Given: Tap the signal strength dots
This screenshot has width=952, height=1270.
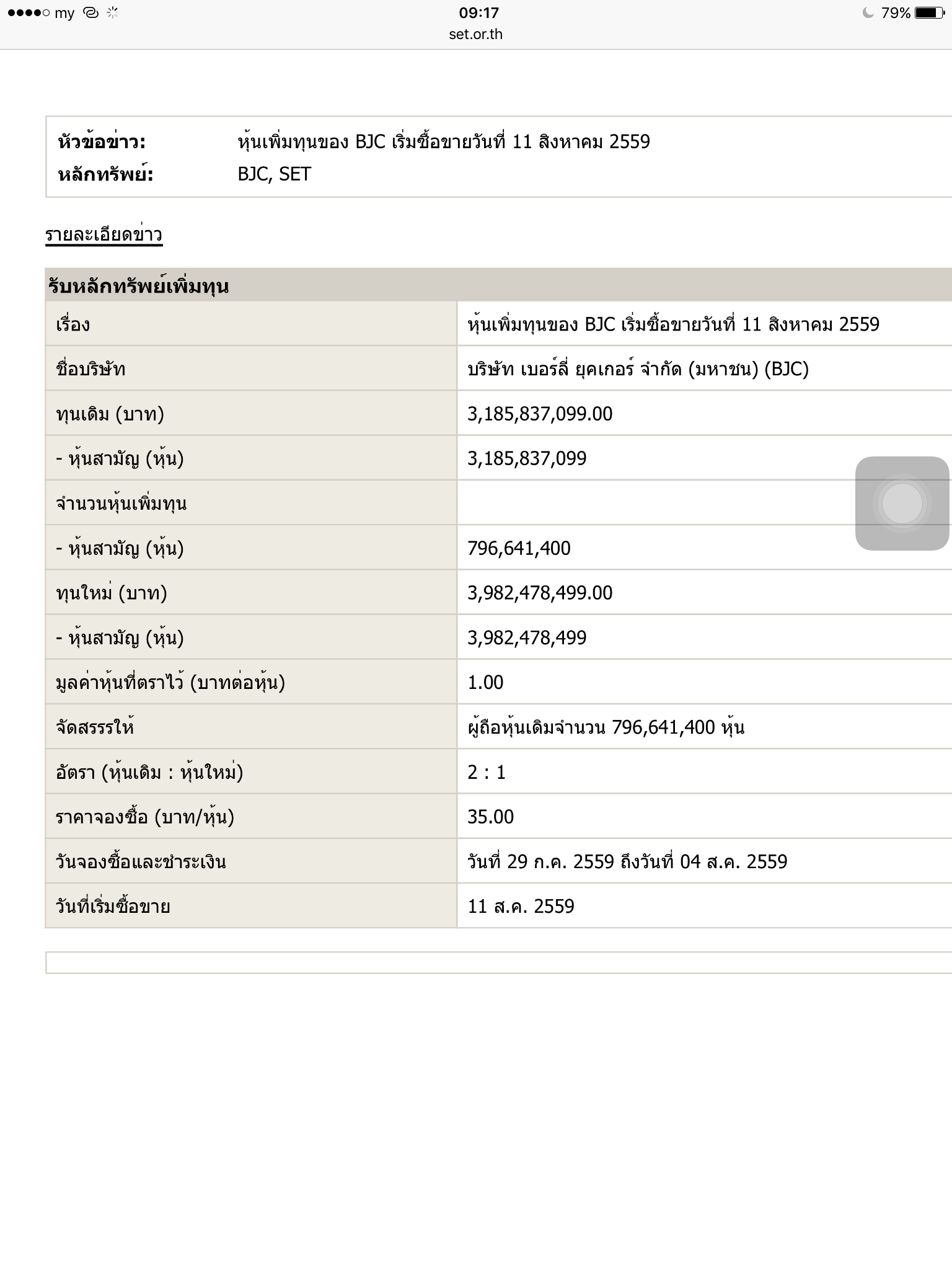Looking at the screenshot, I should point(29,13).
